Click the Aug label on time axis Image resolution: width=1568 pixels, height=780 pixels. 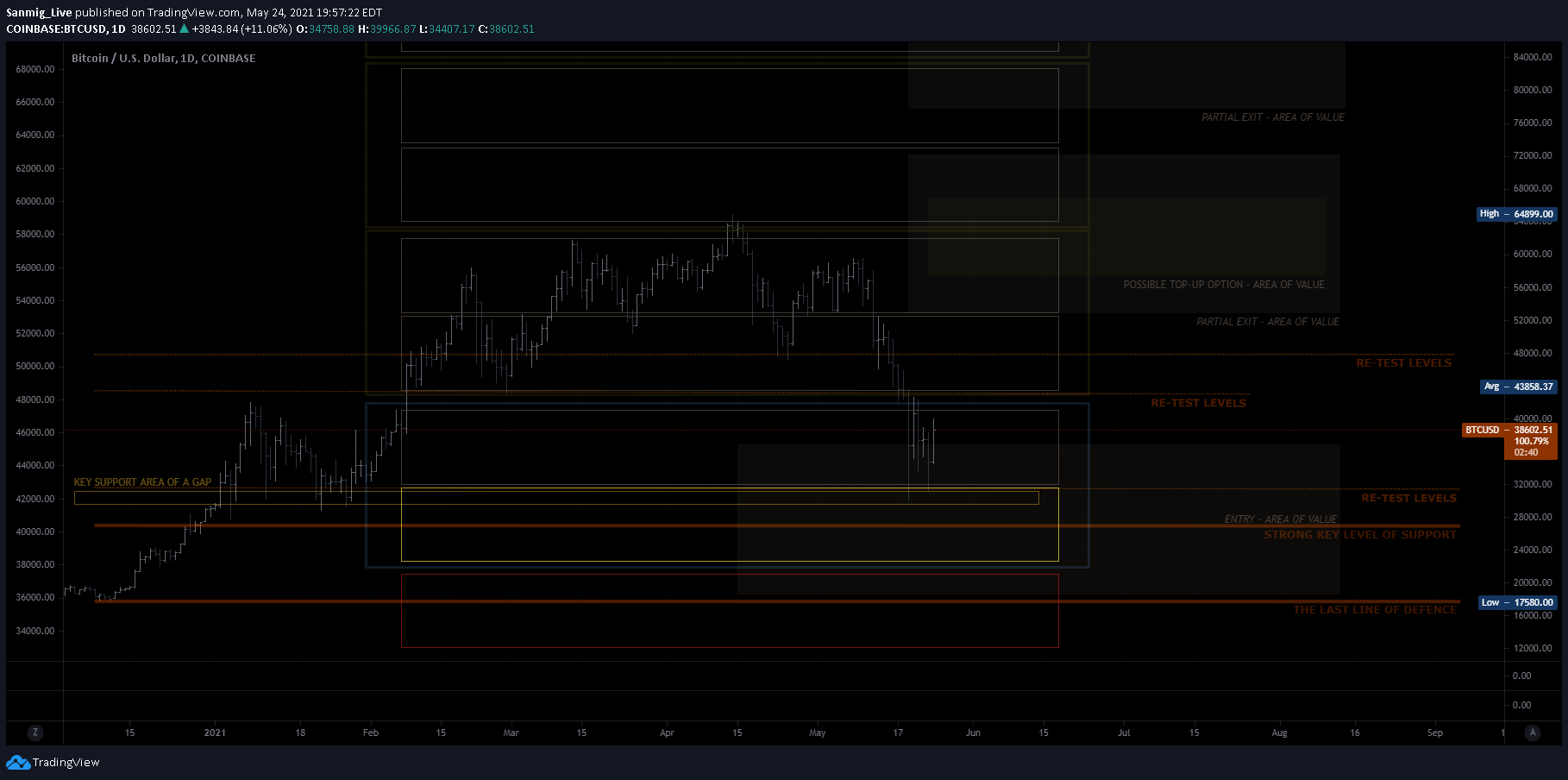coord(1279,733)
